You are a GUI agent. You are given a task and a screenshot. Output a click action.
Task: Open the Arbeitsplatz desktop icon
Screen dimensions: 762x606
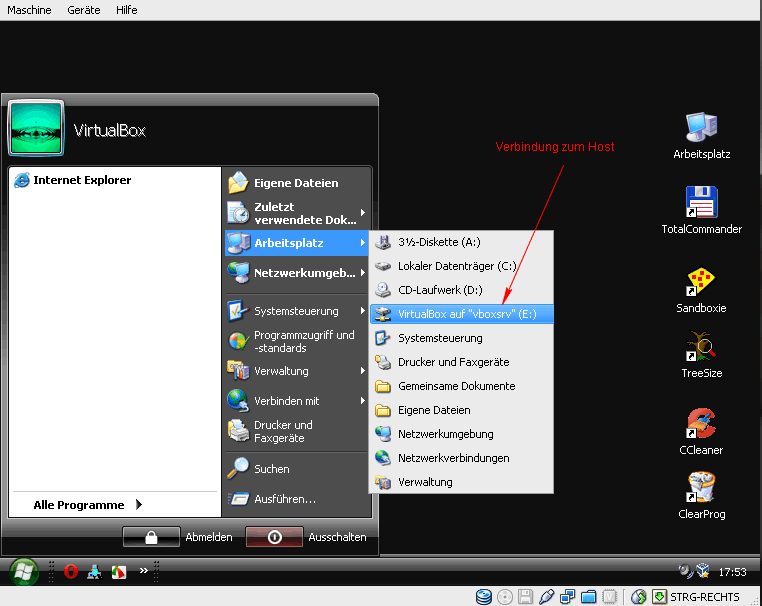[x=701, y=129]
